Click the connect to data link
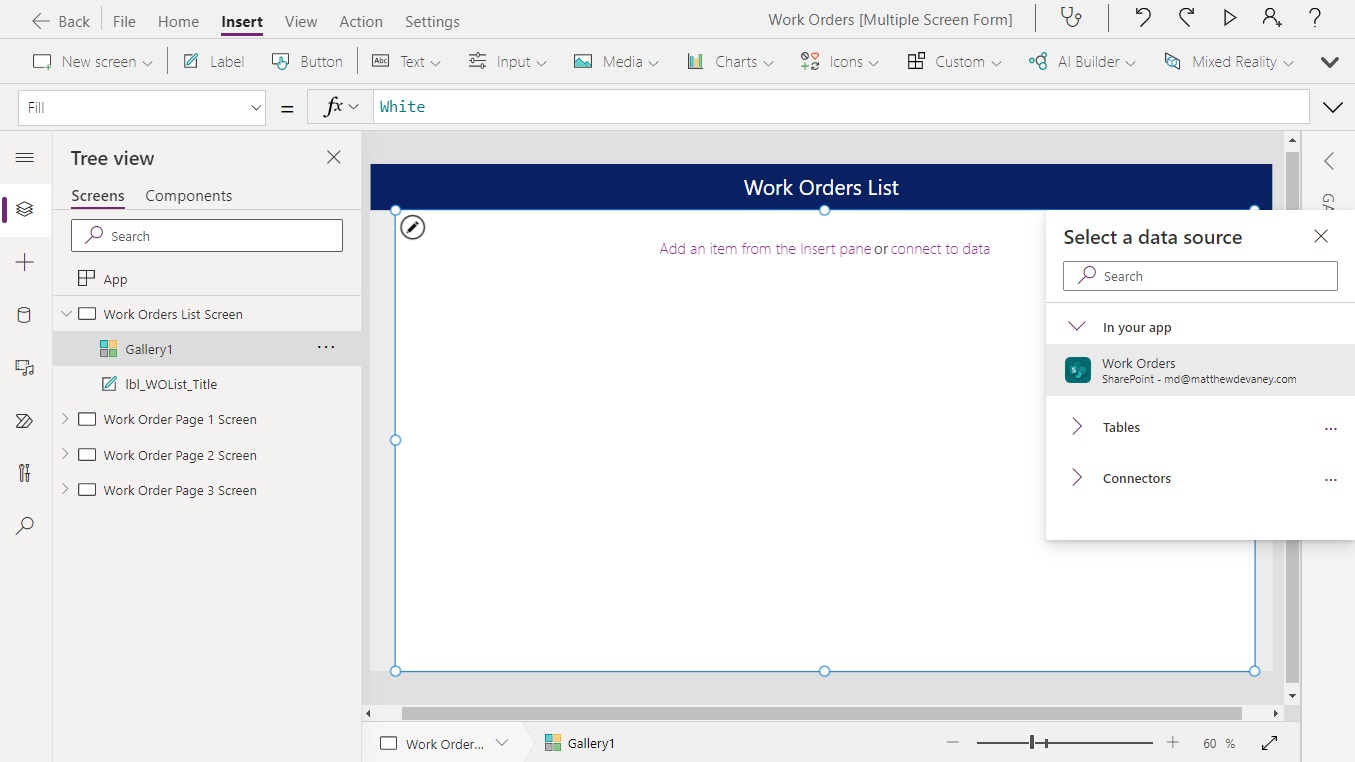This screenshot has width=1355, height=762. (940, 248)
